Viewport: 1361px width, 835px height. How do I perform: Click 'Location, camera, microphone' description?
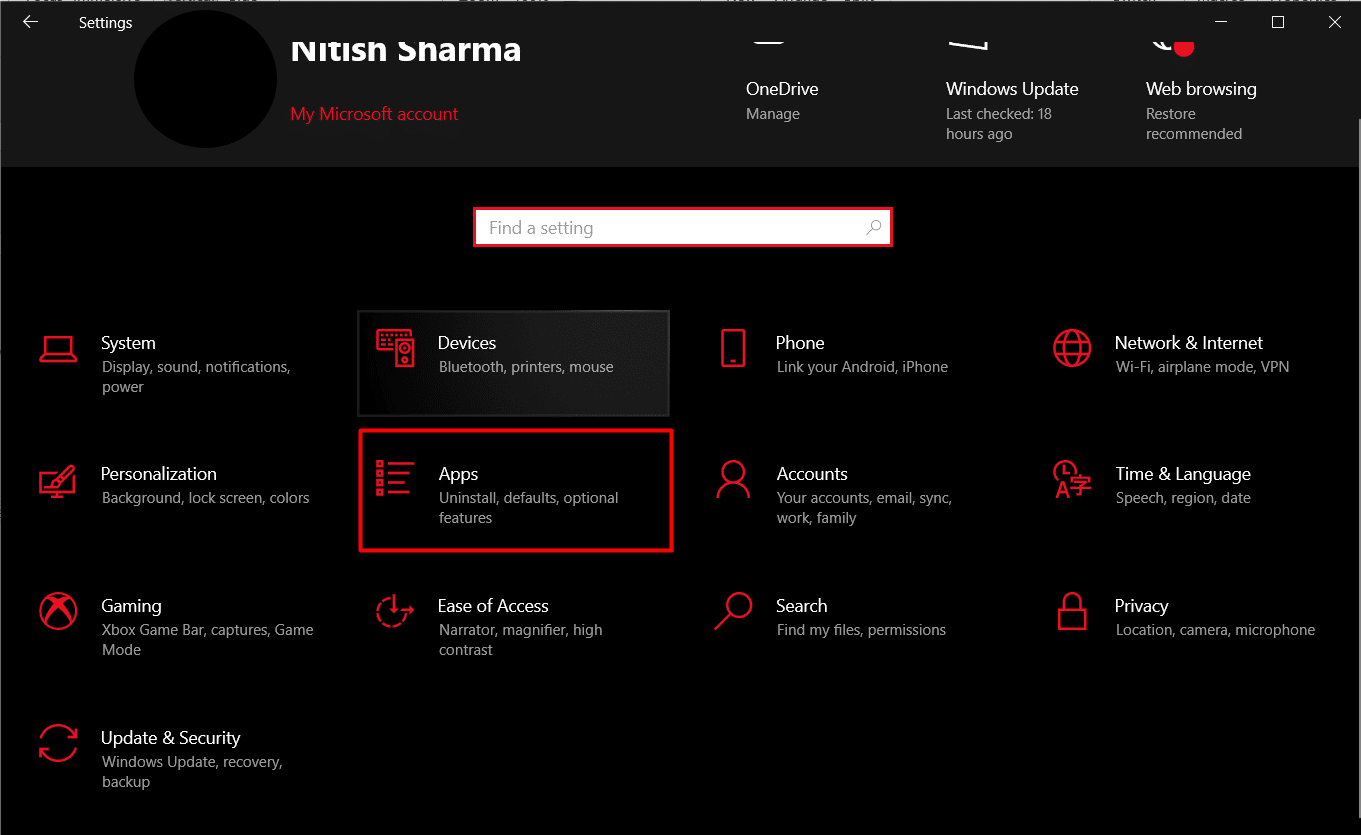[1215, 630]
